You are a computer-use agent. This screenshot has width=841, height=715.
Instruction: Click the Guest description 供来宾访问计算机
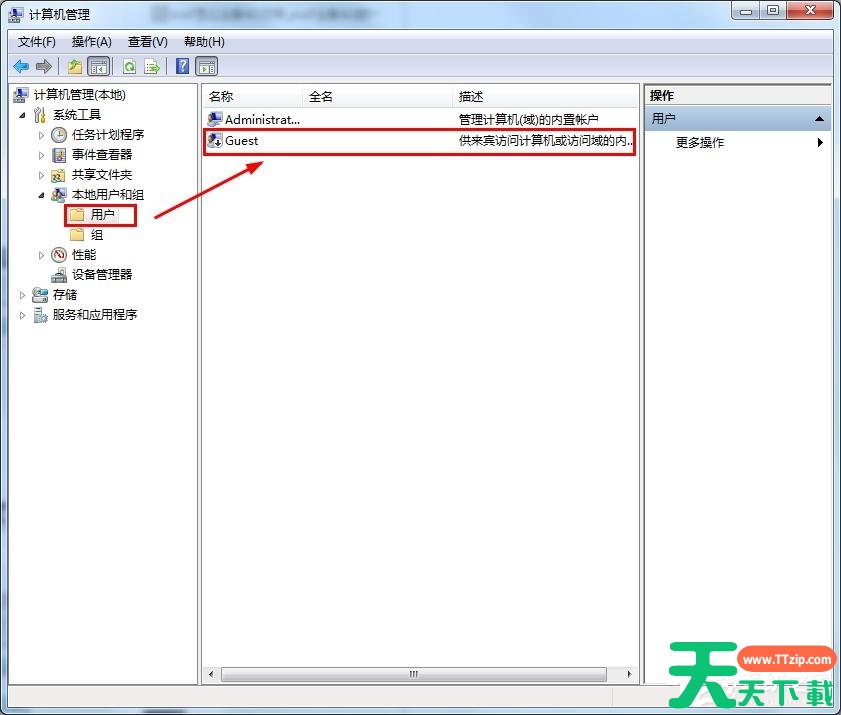click(x=545, y=141)
